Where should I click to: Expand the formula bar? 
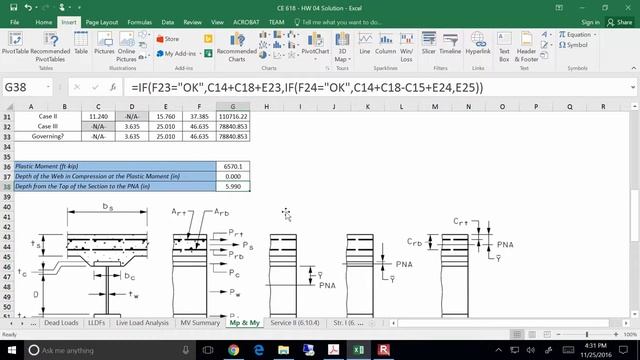(633, 87)
